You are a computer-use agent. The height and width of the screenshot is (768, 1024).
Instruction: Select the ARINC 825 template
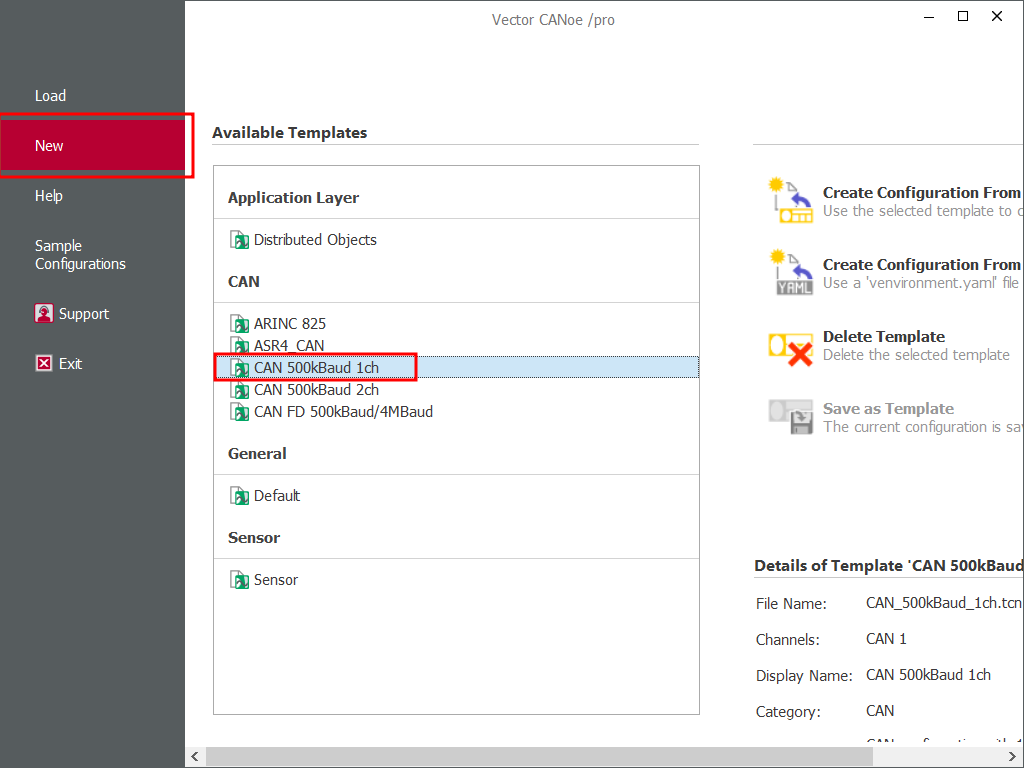coord(289,324)
